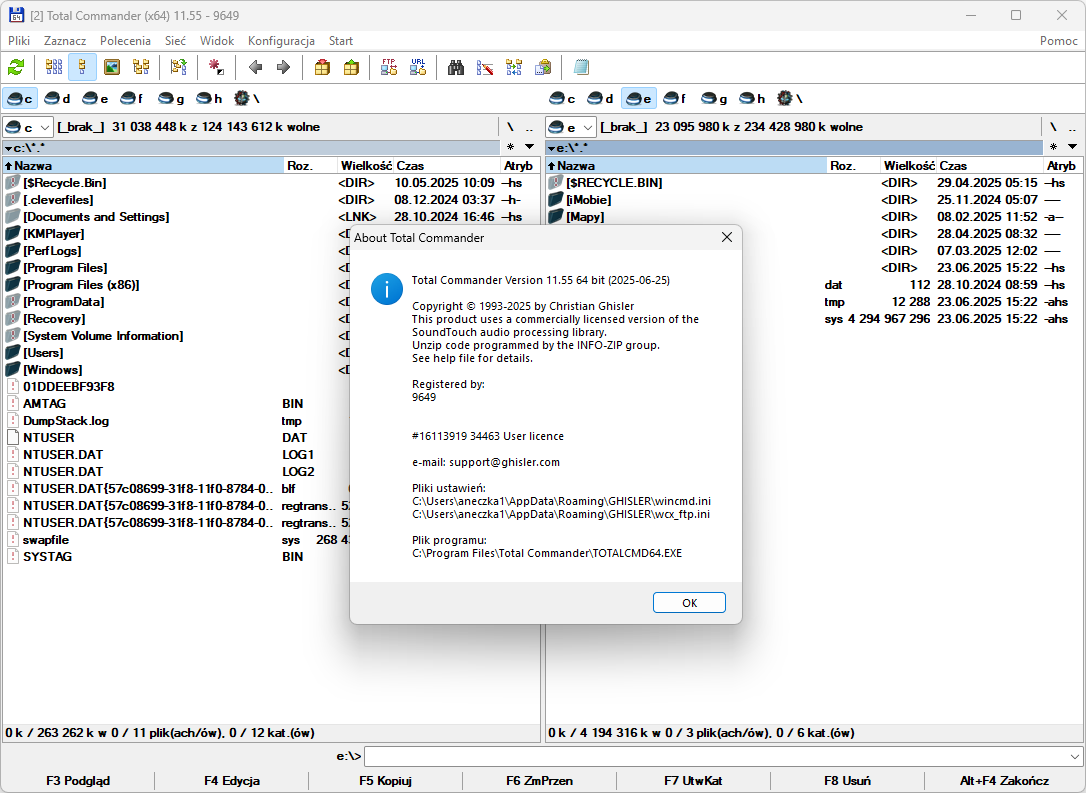
Task: Click the file icon beside swapfile
Action: pos(12,540)
